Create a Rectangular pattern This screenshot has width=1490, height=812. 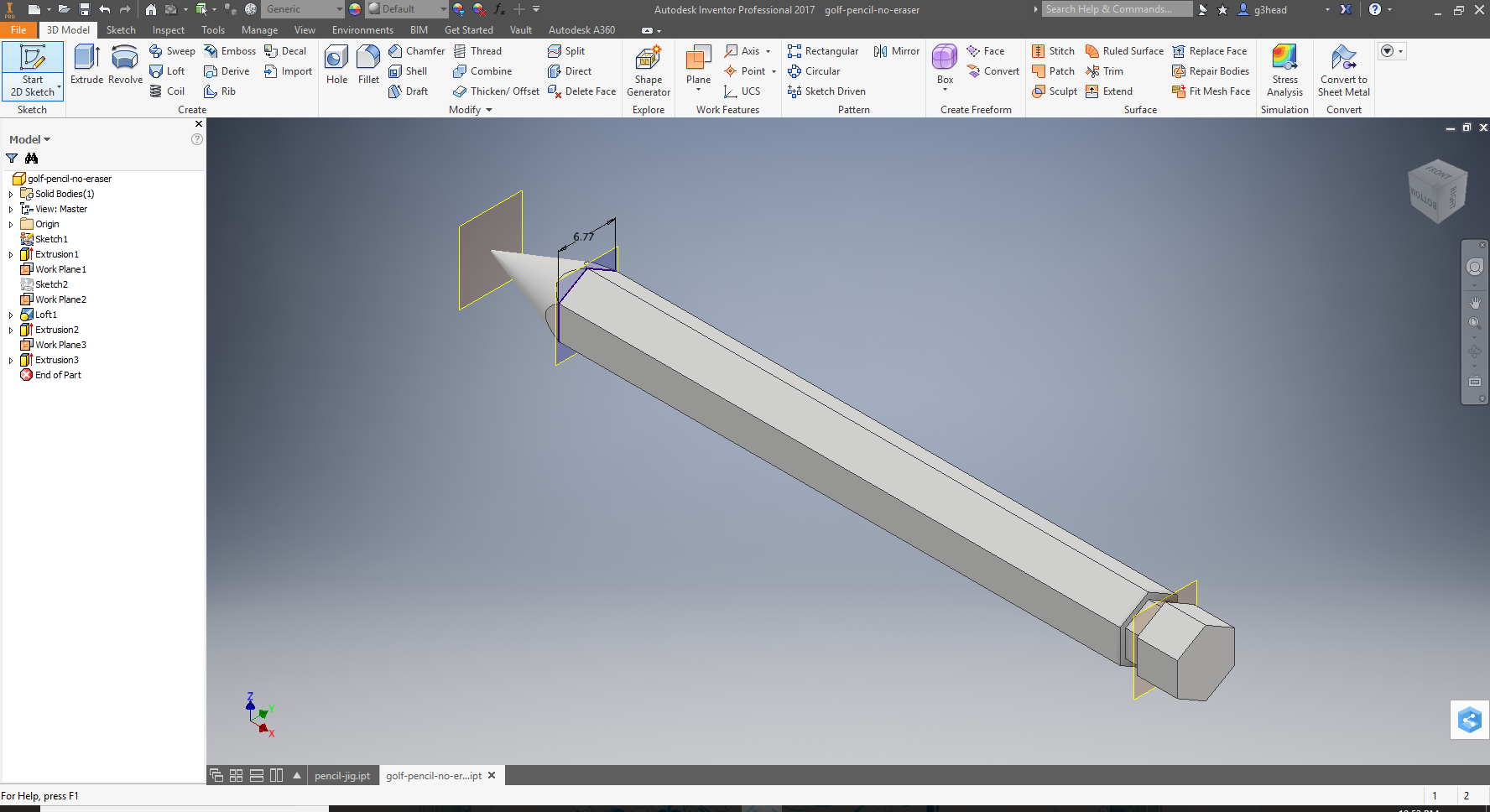(823, 51)
